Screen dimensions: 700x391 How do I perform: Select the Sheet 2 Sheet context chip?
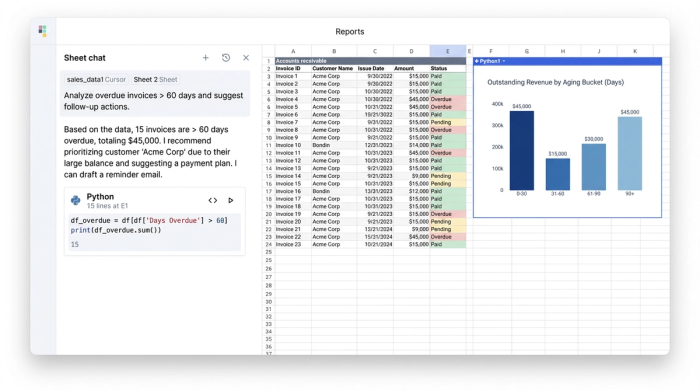pos(155,79)
